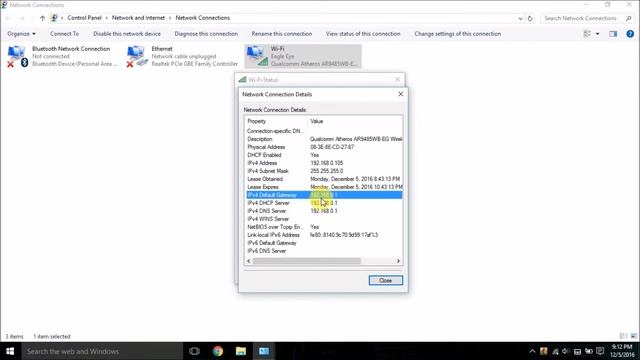Select the IPv4 DHCP Server row
Screen dimensions: 640x360
324,203
